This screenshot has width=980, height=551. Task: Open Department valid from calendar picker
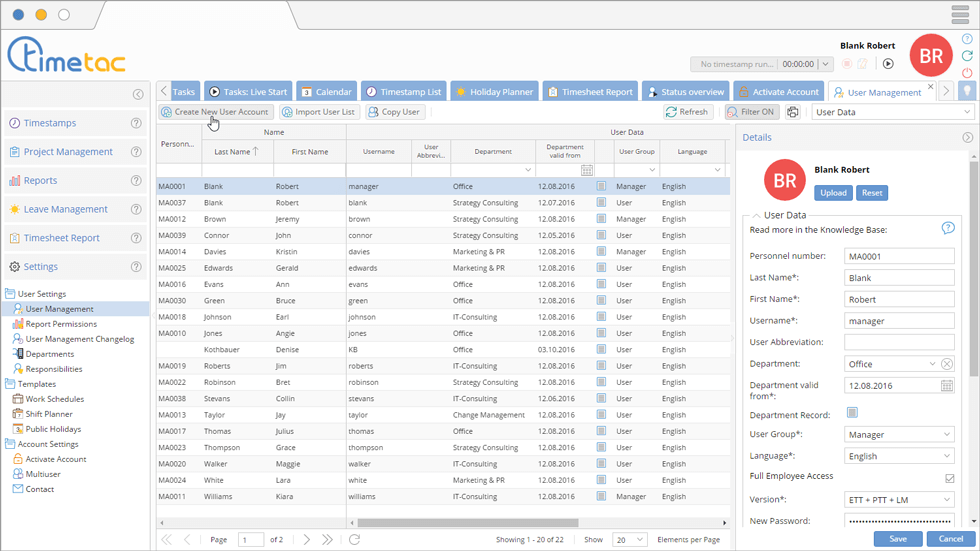[947, 386]
